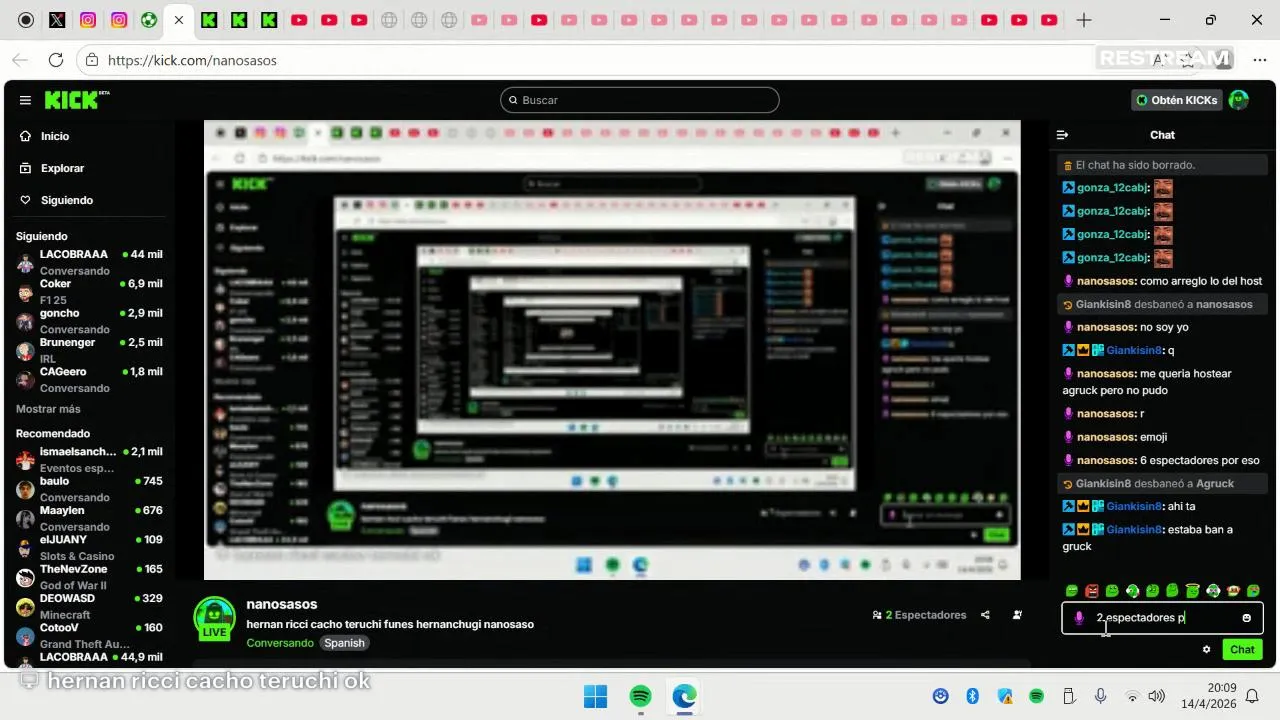This screenshot has height=720, width=1280.
Task: Click the Obtén KICKs button
Action: pos(1177,100)
